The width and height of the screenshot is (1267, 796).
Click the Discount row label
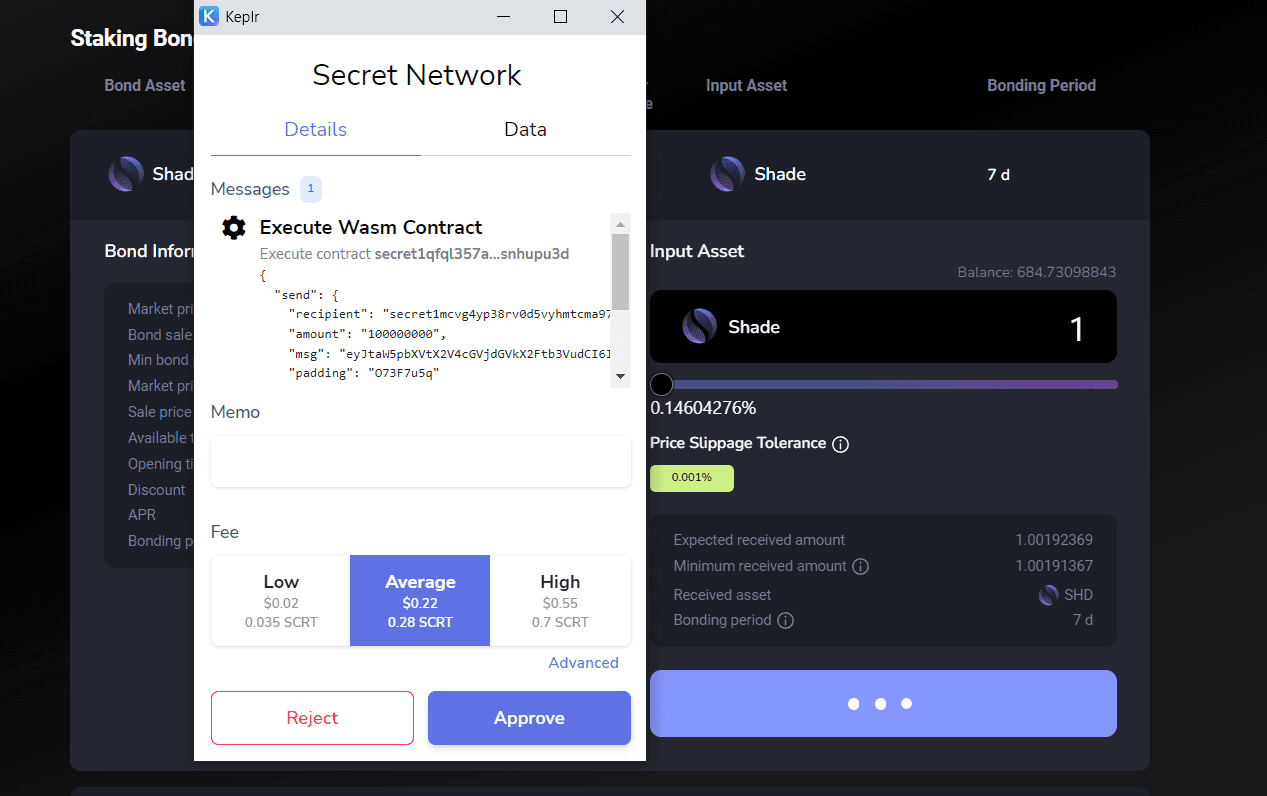coord(157,490)
